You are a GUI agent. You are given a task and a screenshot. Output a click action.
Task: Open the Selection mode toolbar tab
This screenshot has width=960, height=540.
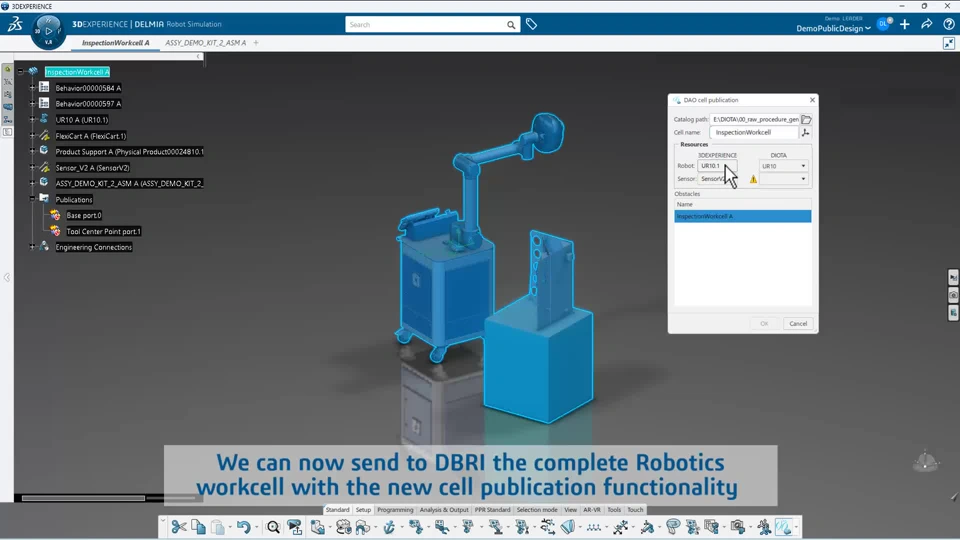click(x=537, y=509)
